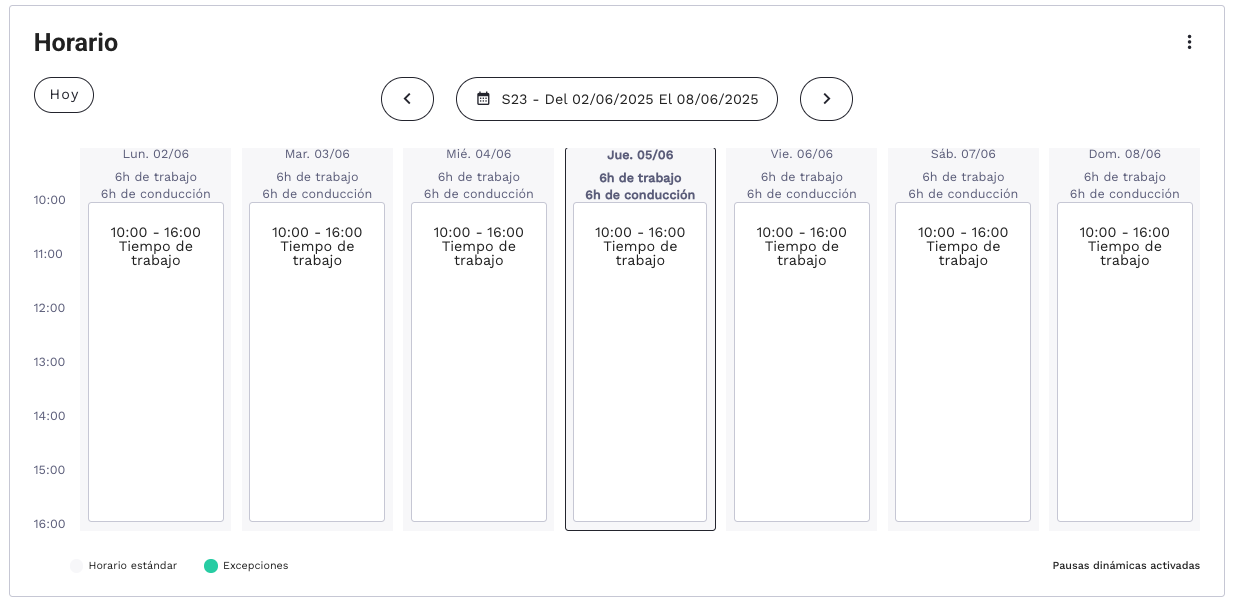Click the Hoy button
This screenshot has width=1235, height=605.
pos(64,95)
